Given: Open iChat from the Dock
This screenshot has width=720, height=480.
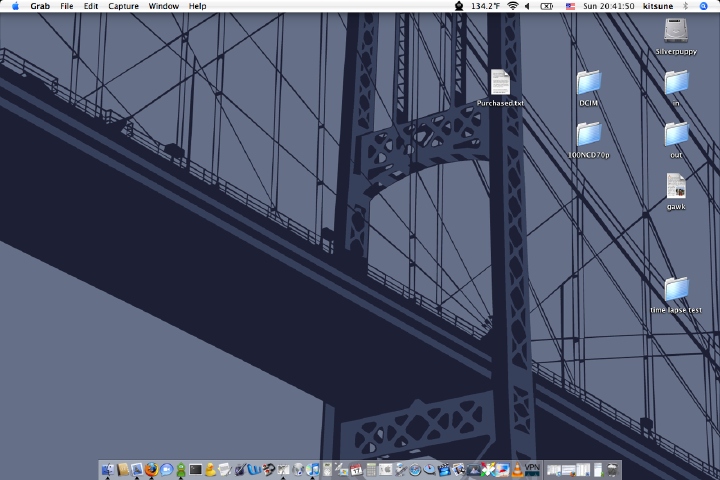Looking at the screenshot, I should (x=166, y=470).
